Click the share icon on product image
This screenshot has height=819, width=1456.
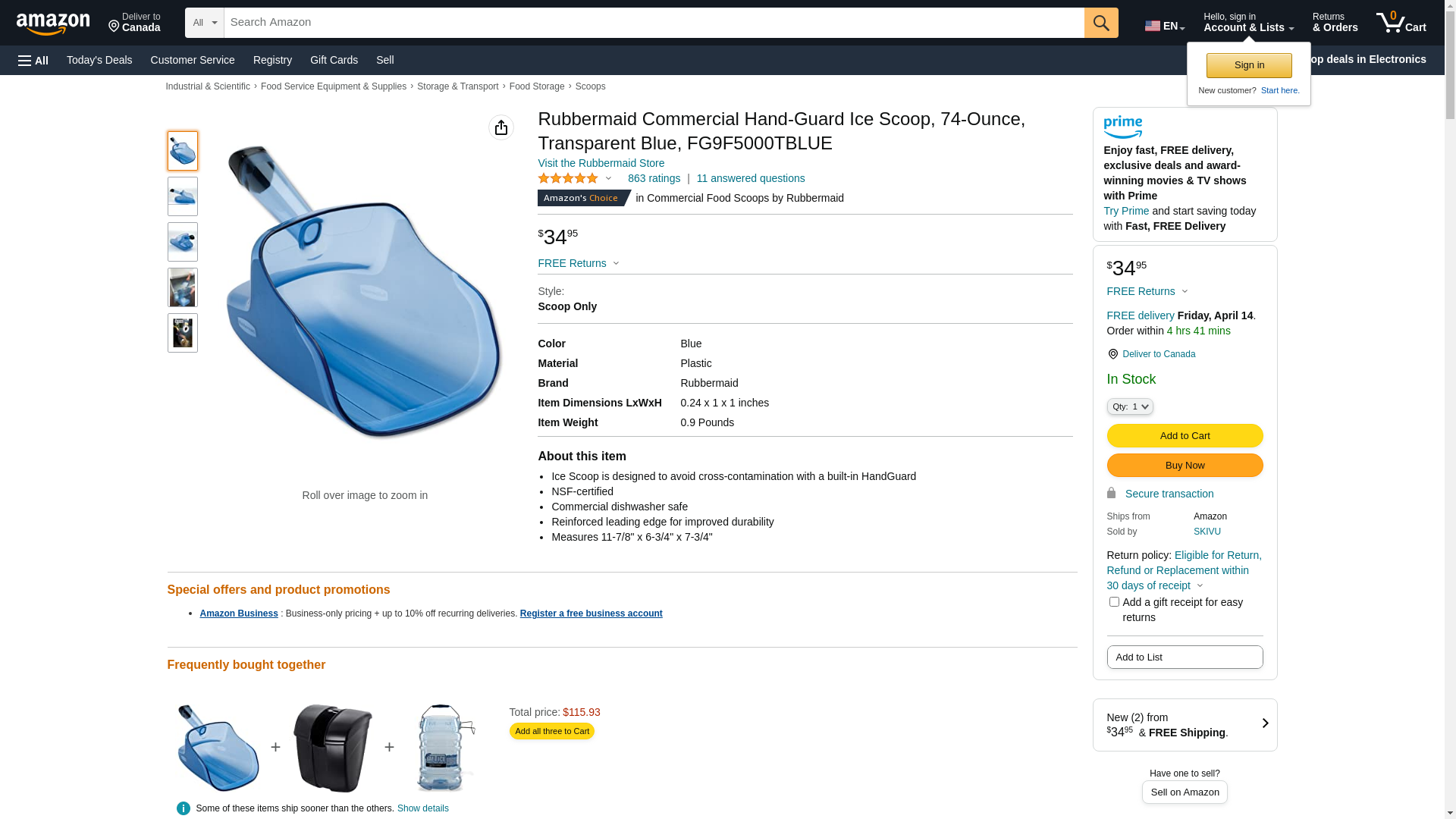click(500, 127)
